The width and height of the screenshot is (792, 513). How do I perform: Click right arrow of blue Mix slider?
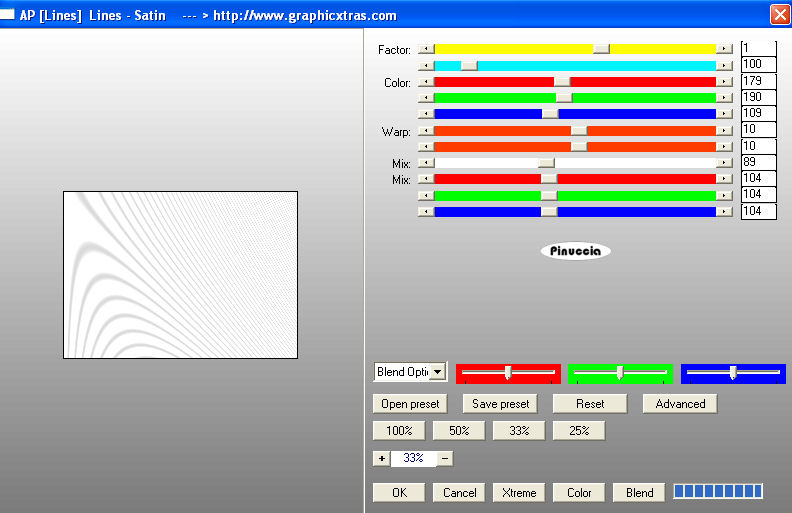click(724, 212)
